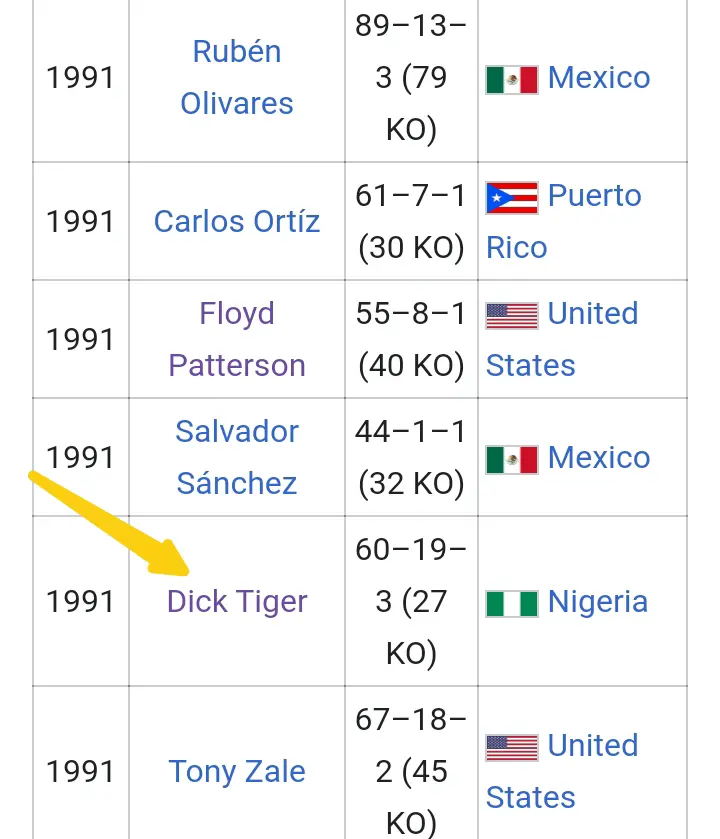This screenshot has width=720, height=839.
Task: Click Mexico link beside Rubén Olivares
Action: point(599,78)
